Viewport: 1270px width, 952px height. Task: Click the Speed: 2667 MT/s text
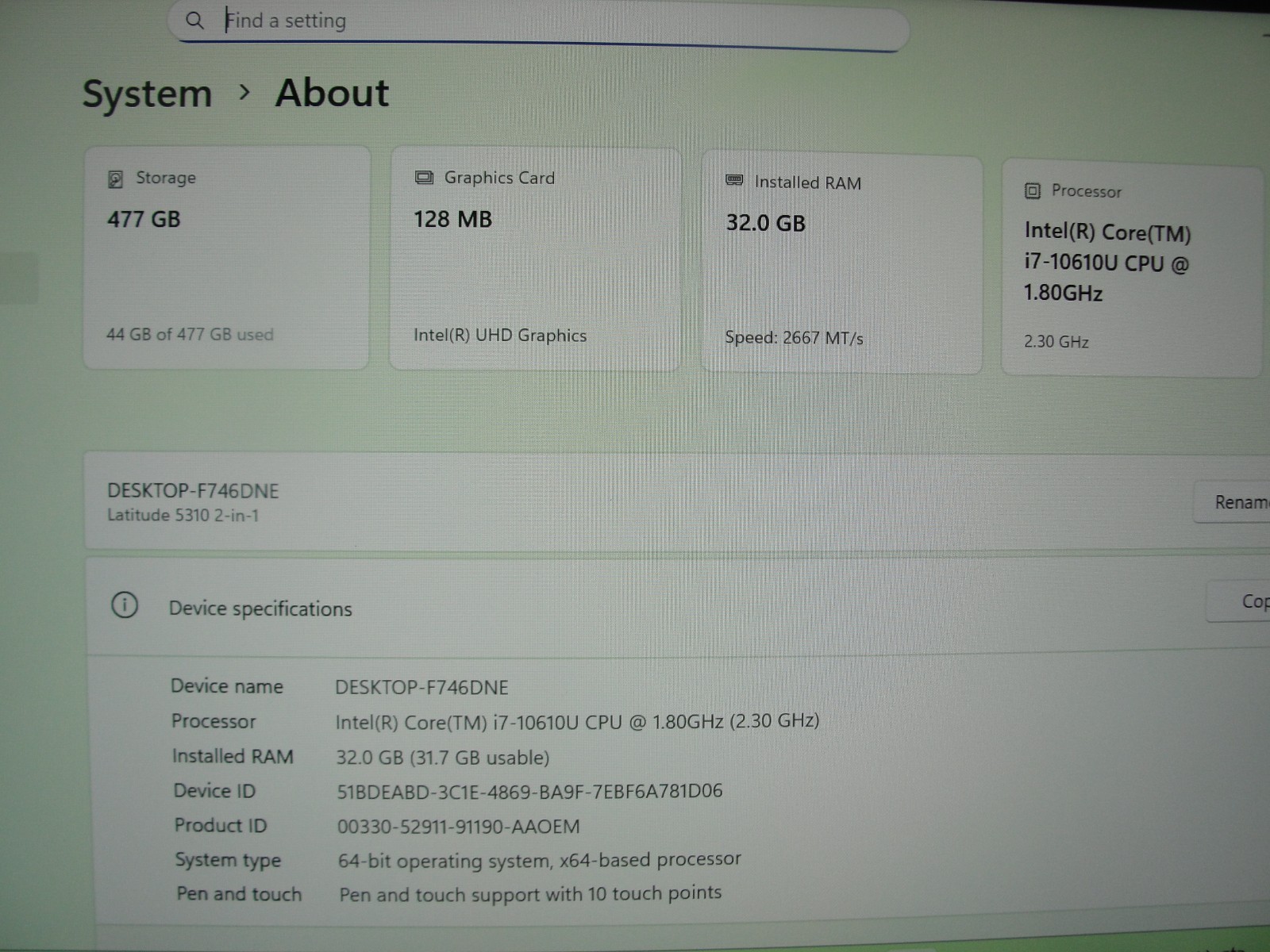coord(794,338)
